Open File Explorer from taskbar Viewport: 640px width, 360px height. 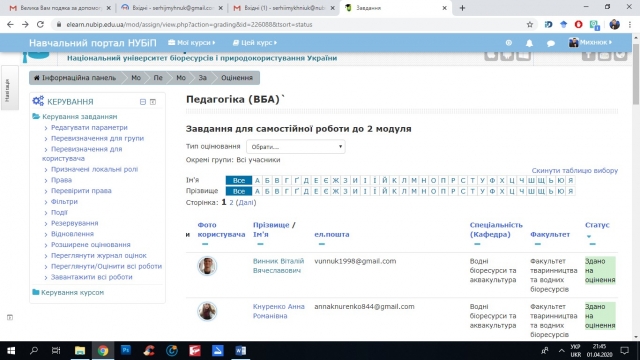click(80, 351)
